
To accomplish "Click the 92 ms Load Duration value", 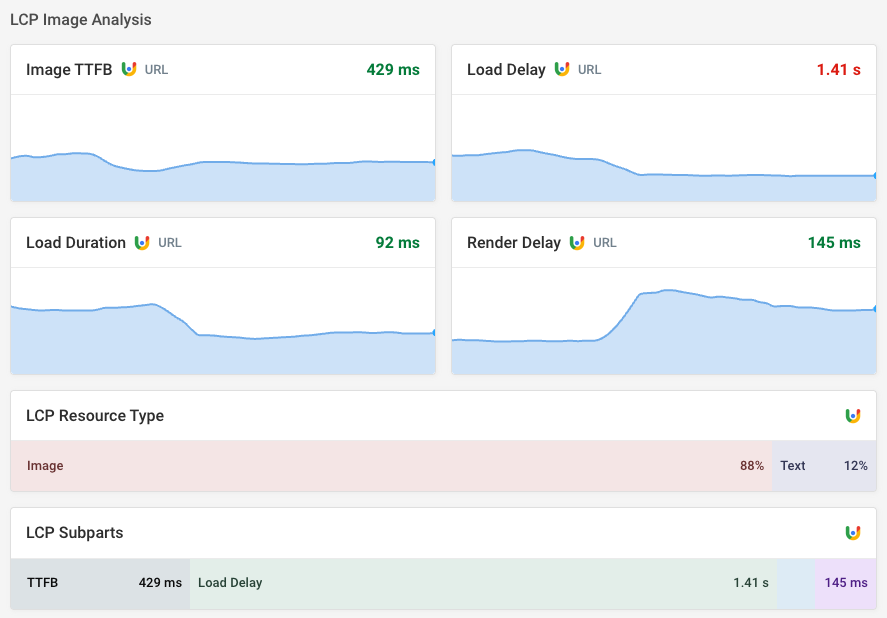I will tap(397, 242).
